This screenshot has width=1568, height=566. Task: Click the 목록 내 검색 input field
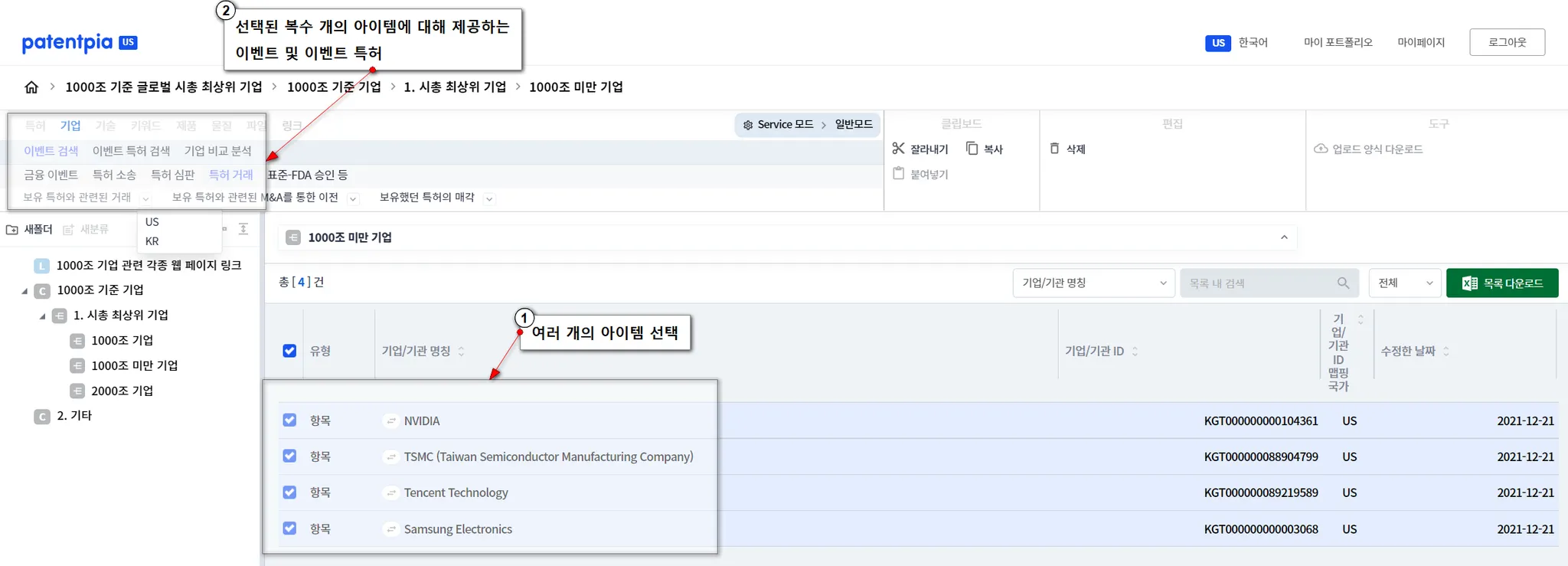click(x=1269, y=283)
